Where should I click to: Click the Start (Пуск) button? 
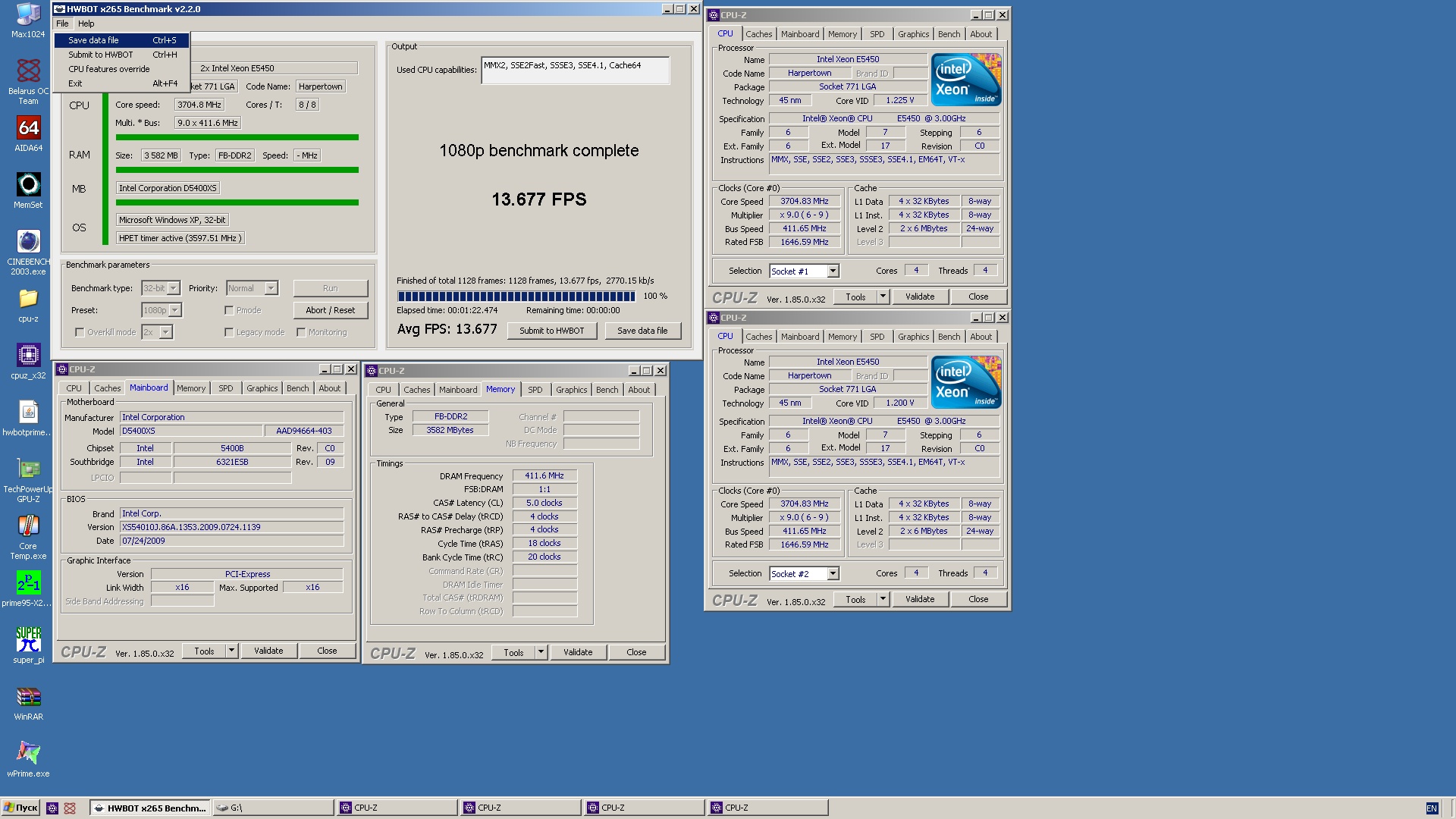click(20, 808)
